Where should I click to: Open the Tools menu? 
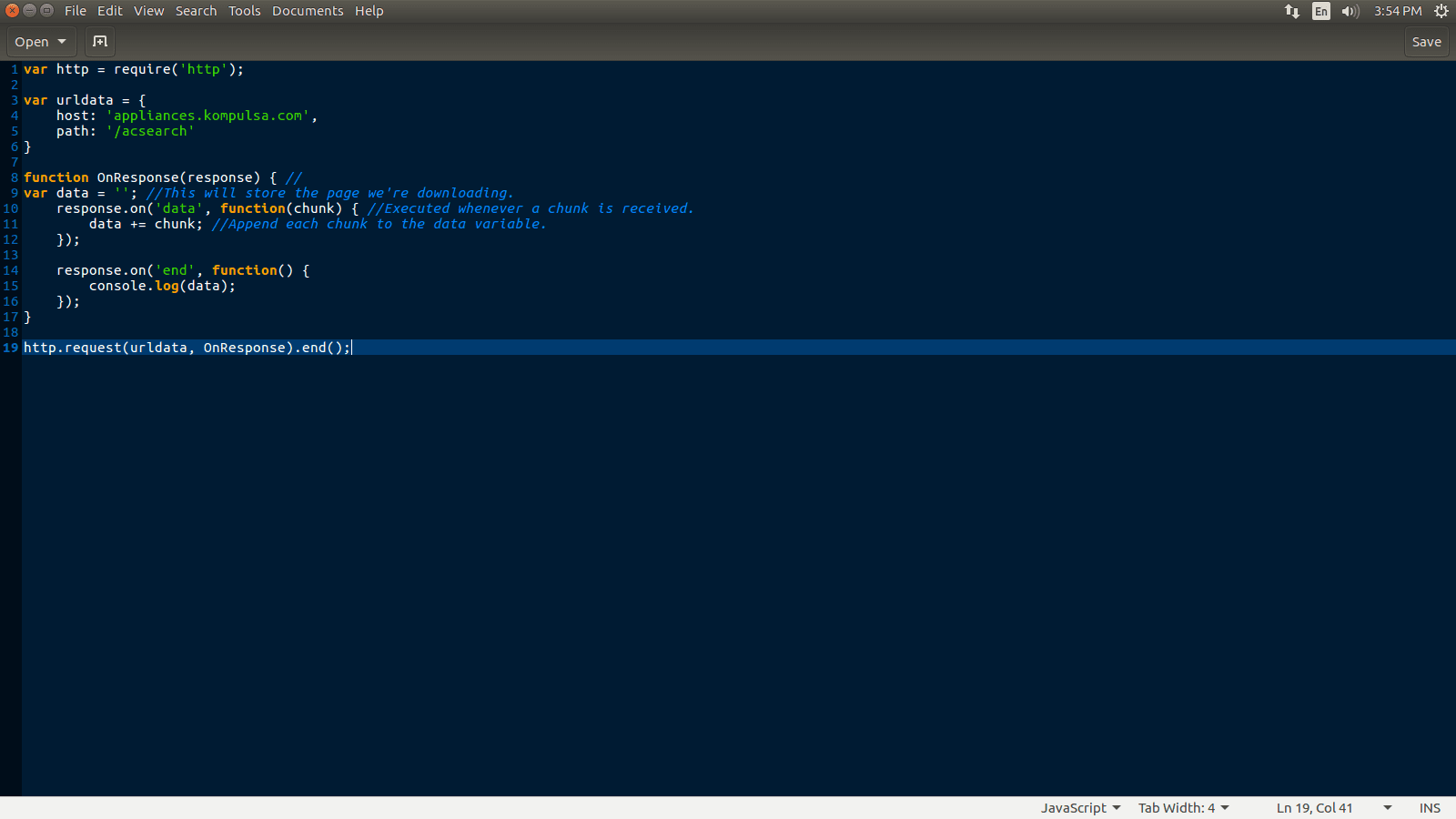coord(244,11)
